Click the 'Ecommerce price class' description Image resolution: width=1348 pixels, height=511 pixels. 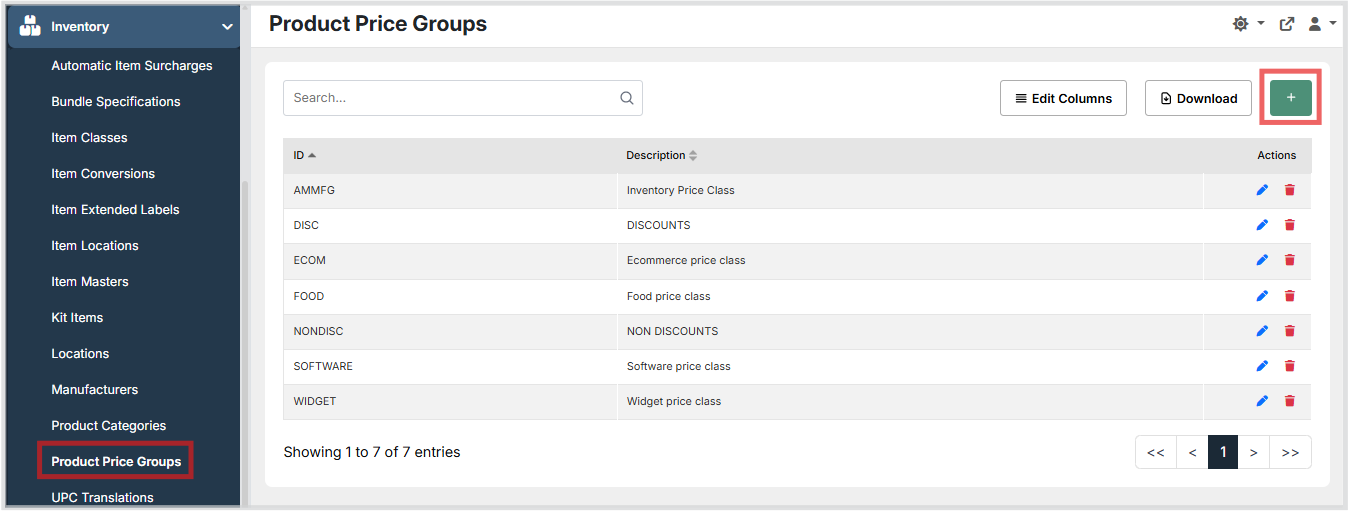[686, 260]
